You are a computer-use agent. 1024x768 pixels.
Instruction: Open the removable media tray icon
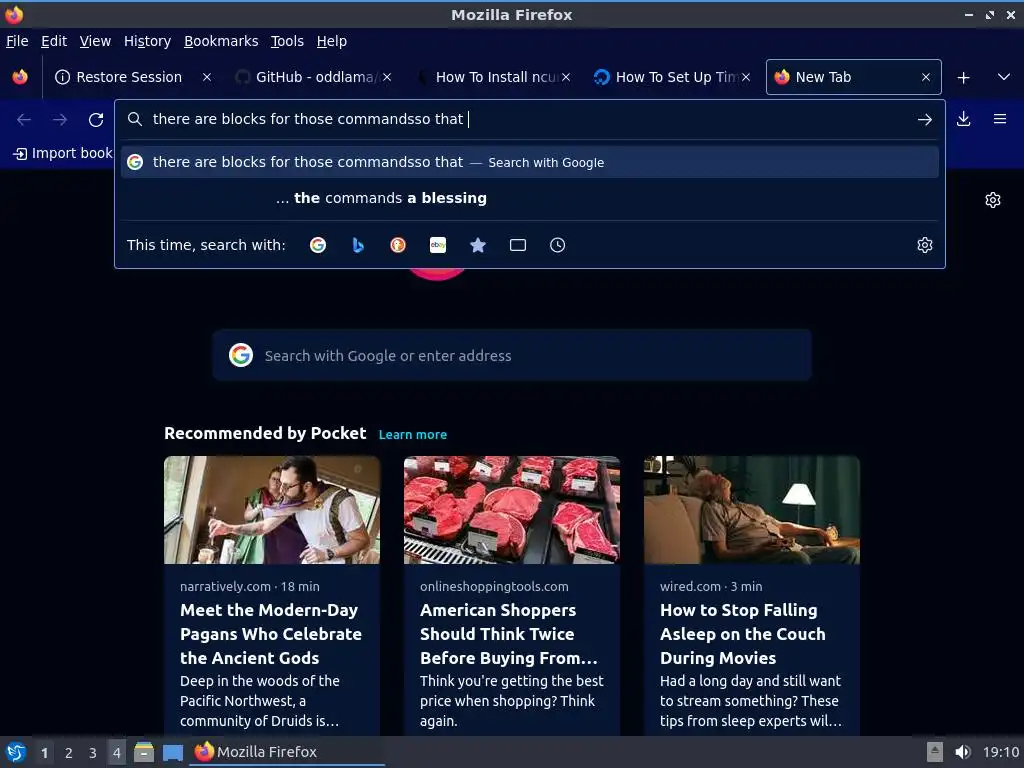click(935, 752)
